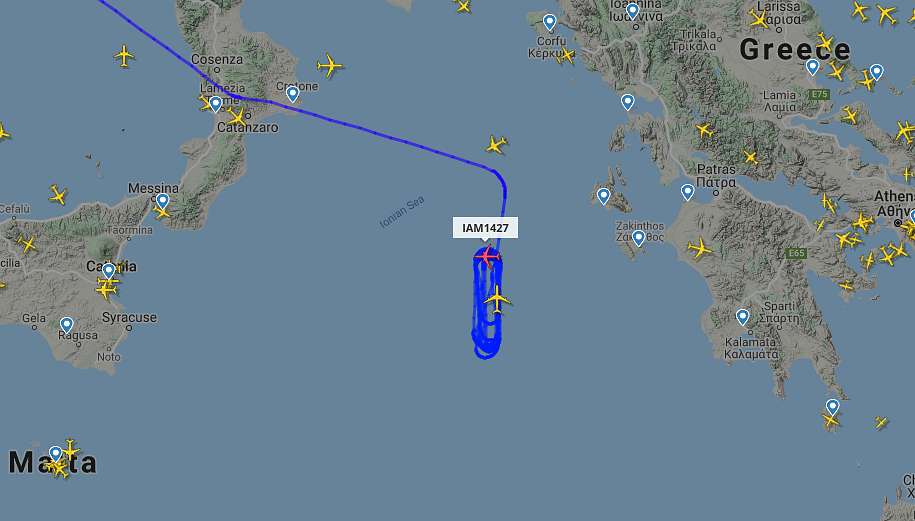
Task: Click the Ionian Sea map label
Action: click(401, 212)
